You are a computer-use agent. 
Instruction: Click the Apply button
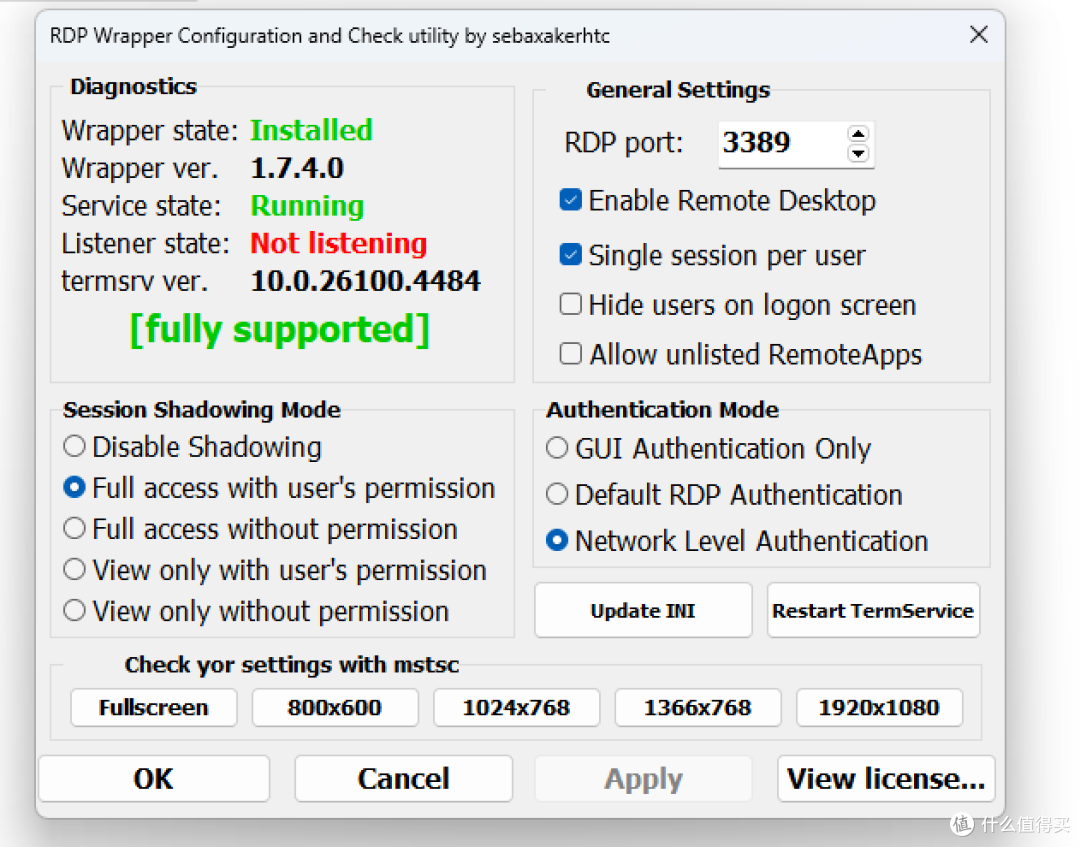click(643, 779)
